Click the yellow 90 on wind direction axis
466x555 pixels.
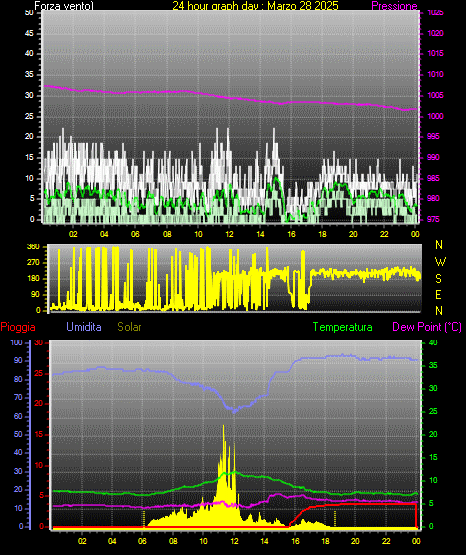pos(35,294)
